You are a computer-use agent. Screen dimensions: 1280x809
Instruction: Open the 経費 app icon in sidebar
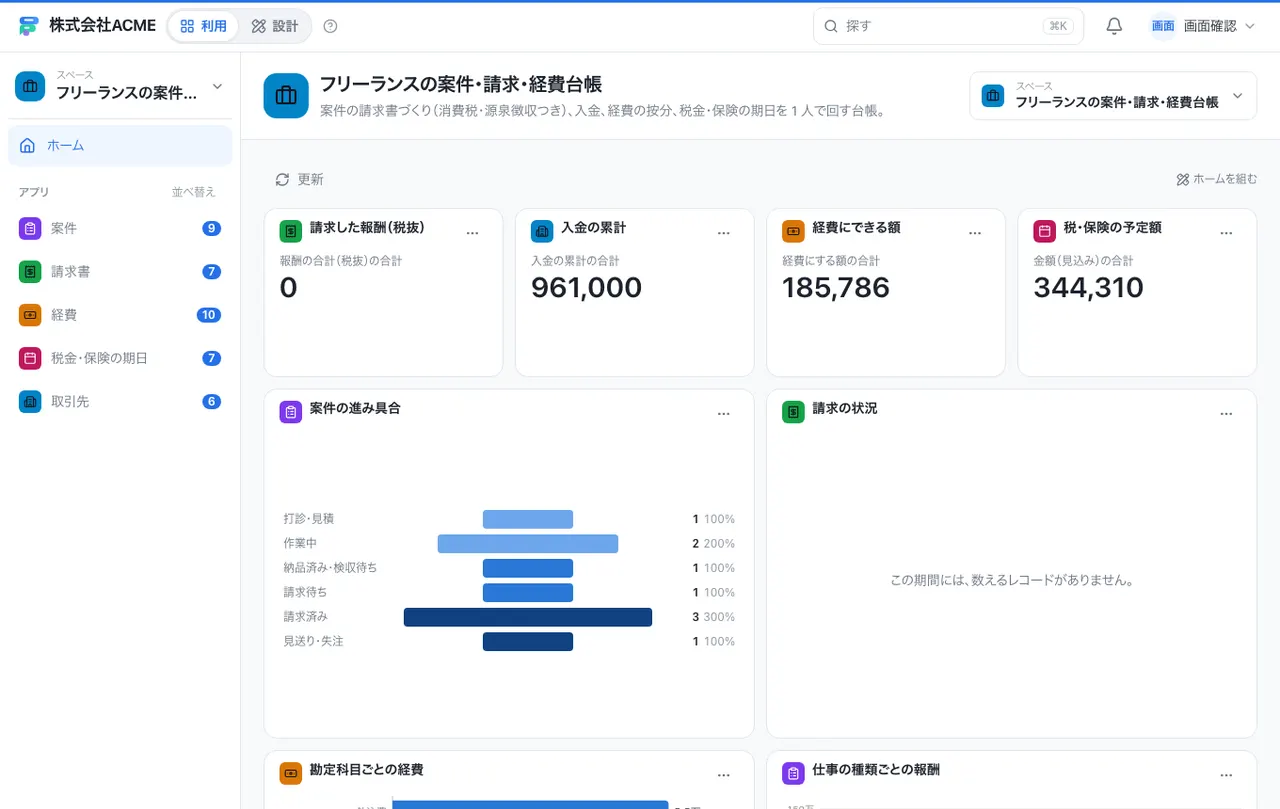tap(30, 314)
